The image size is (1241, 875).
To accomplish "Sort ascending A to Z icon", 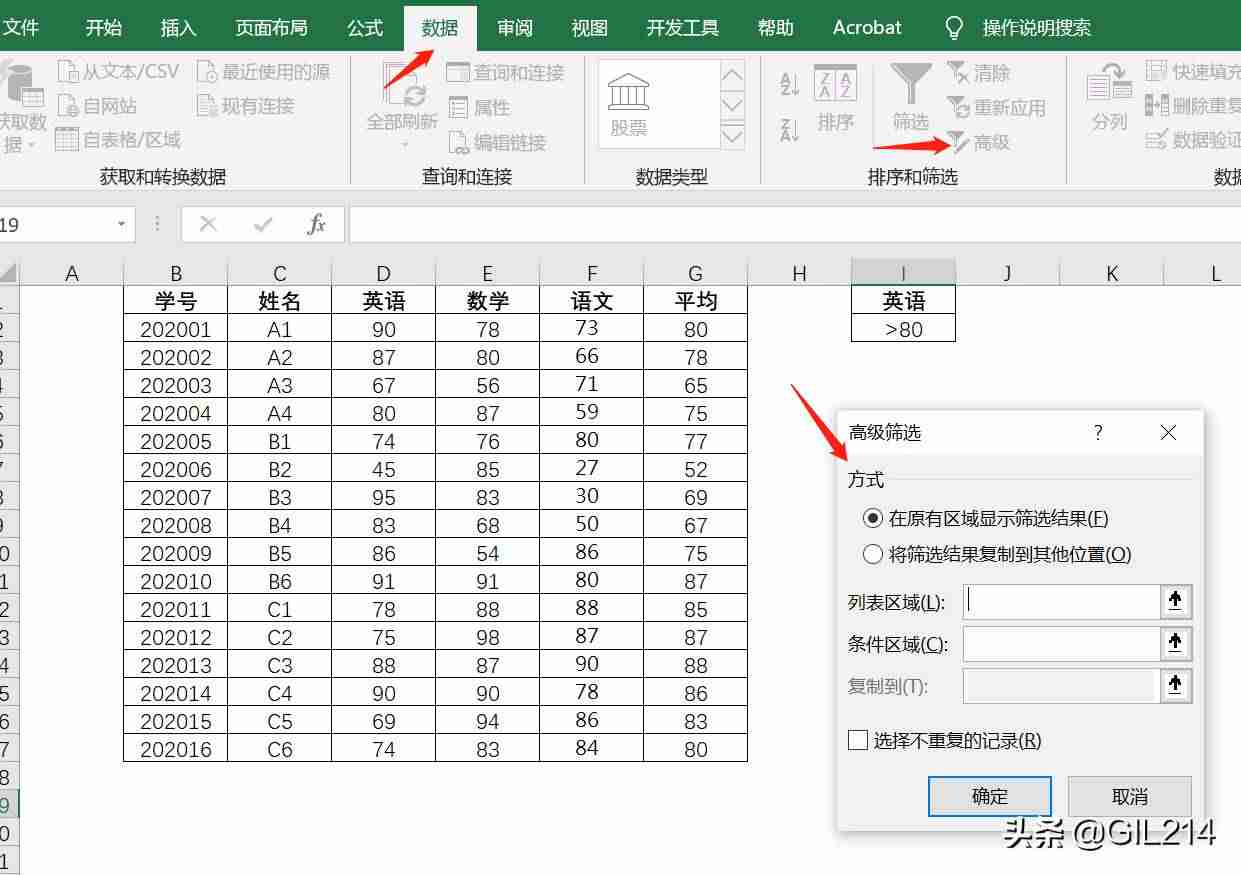I will [x=789, y=84].
